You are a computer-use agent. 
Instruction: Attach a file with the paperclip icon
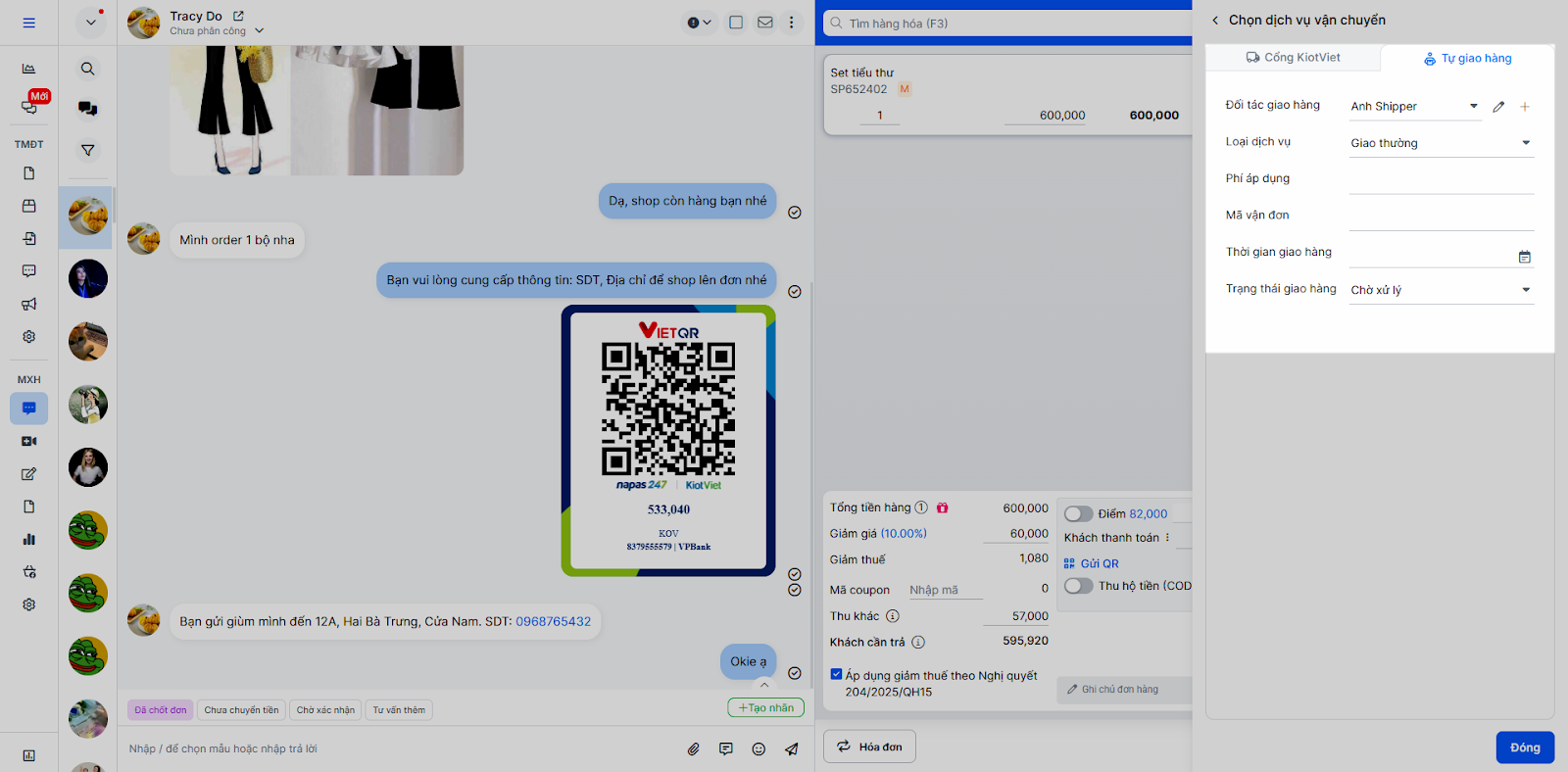point(693,748)
